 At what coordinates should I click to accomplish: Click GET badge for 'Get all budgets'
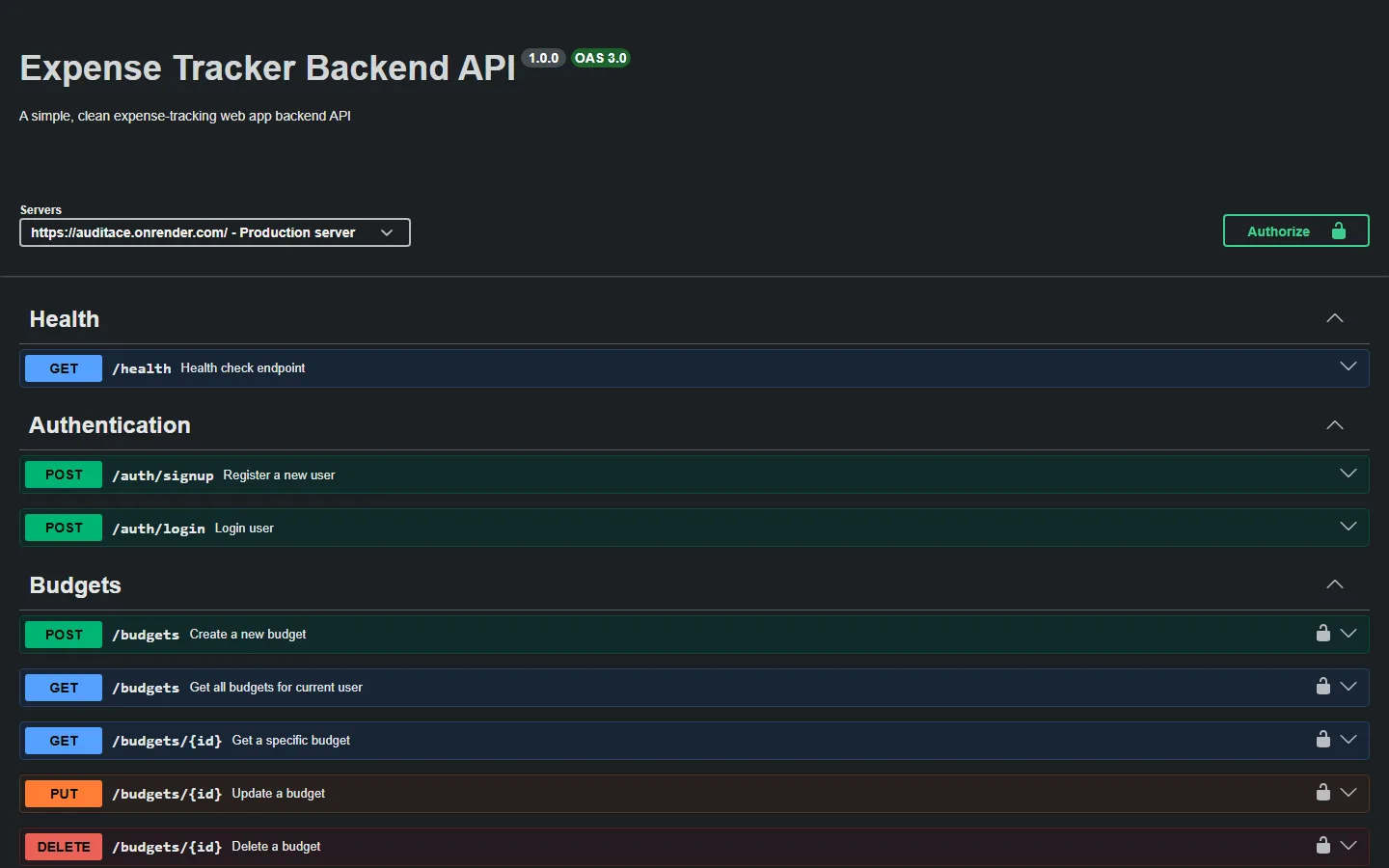pos(64,688)
